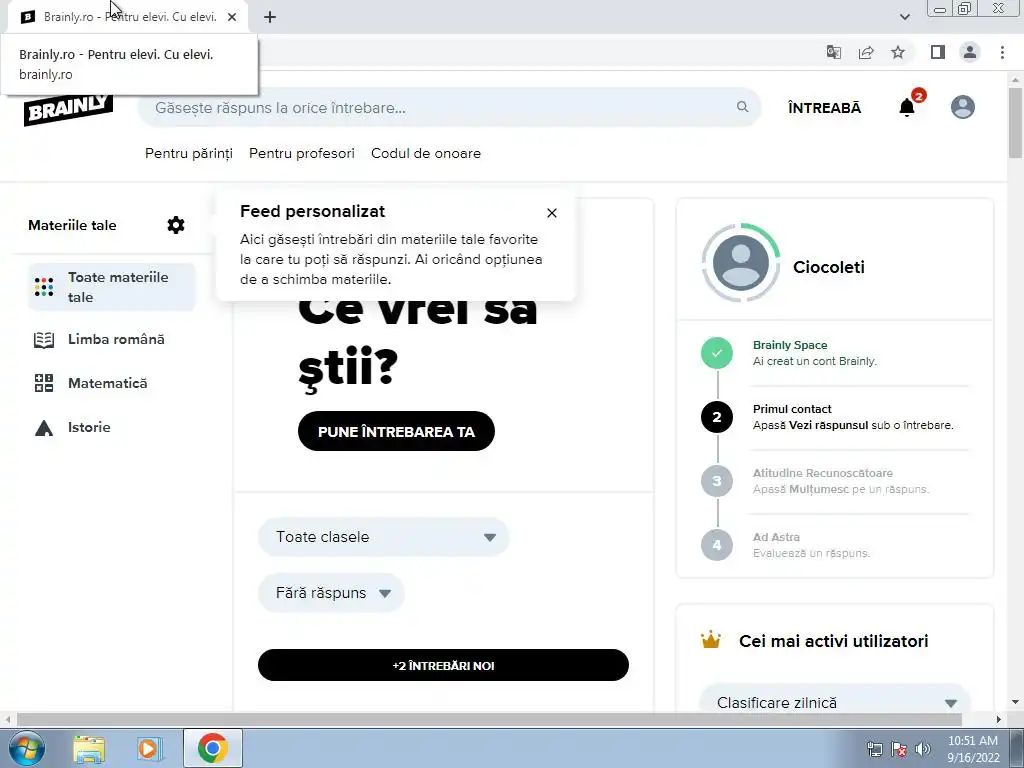The height and width of the screenshot is (768, 1024).
Task: Open Windows Media Player from taskbar
Action: pos(150,748)
